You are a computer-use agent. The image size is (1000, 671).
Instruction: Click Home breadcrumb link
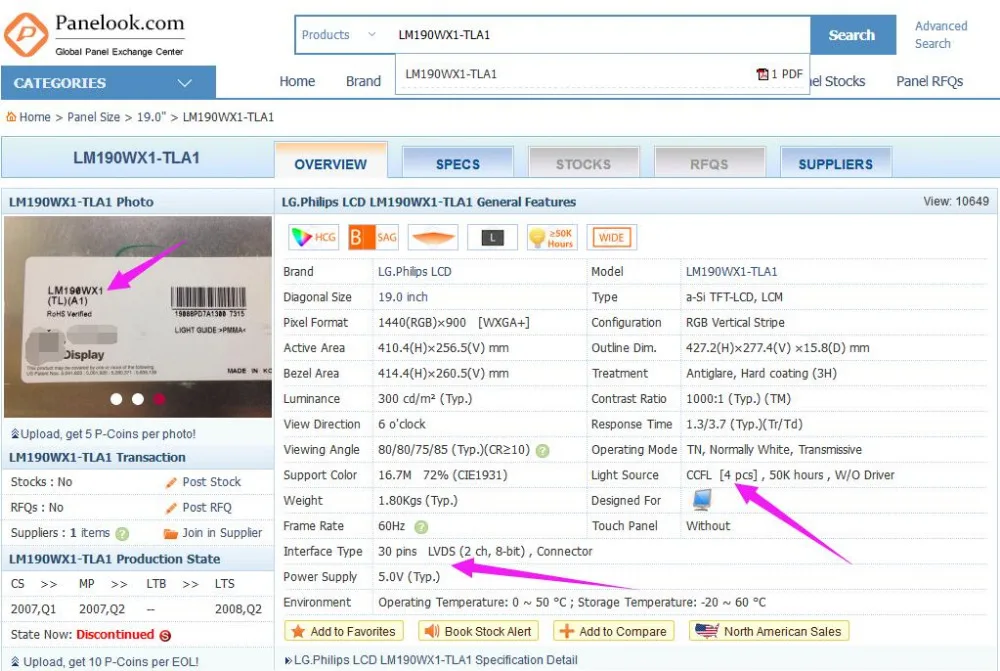(x=34, y=117)
